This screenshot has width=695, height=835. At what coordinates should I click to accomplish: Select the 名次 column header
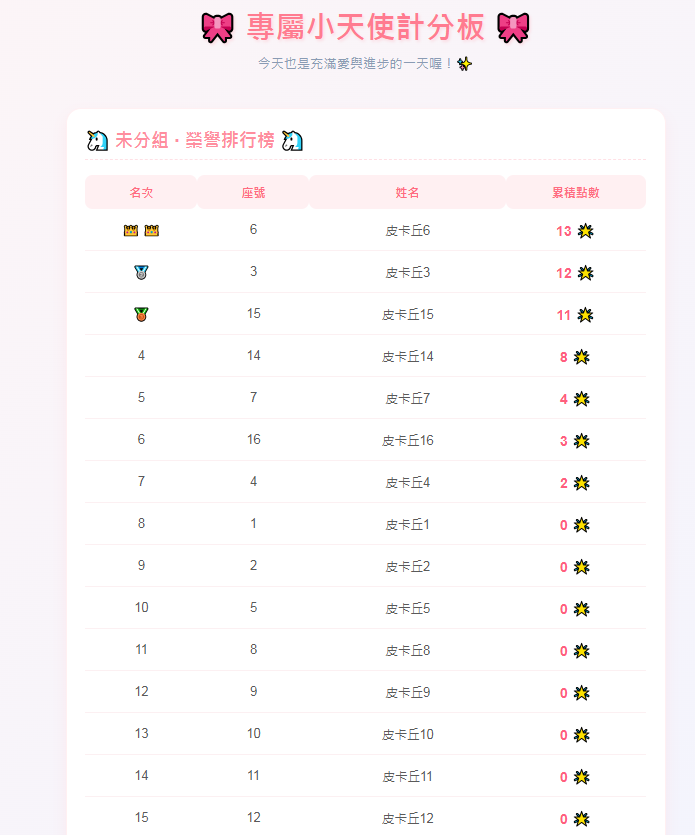(141, 192)
